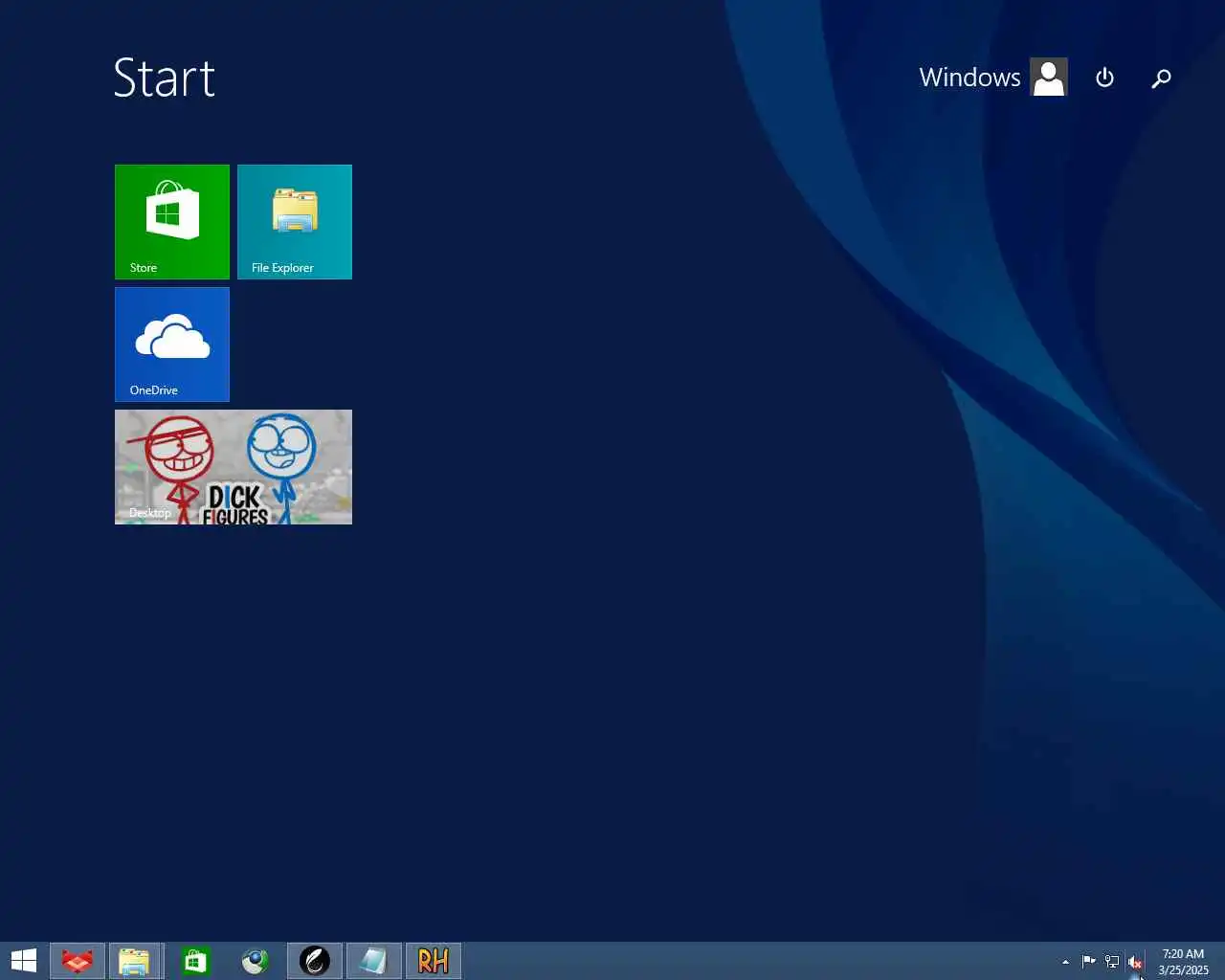The image size is (1225, 980).
Task: Open the Desktop tile
Action: (x=234, y=467)
